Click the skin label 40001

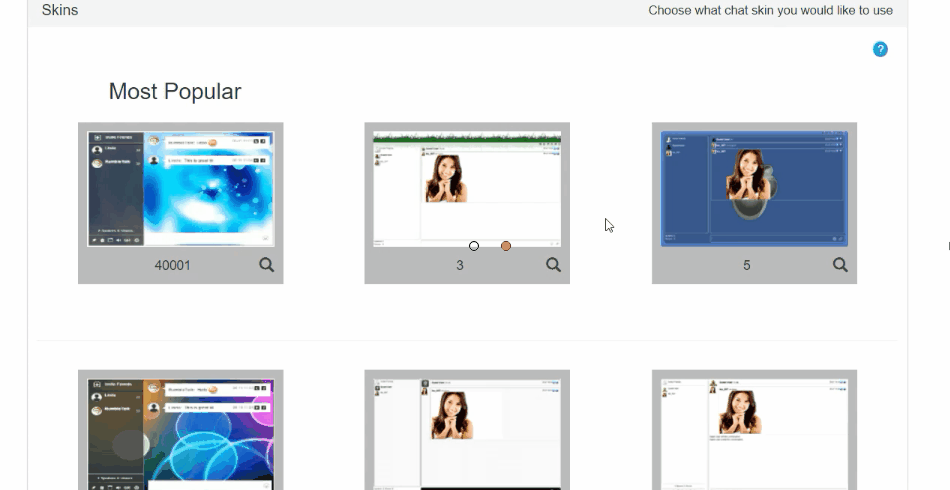click(x=172, y=265)
